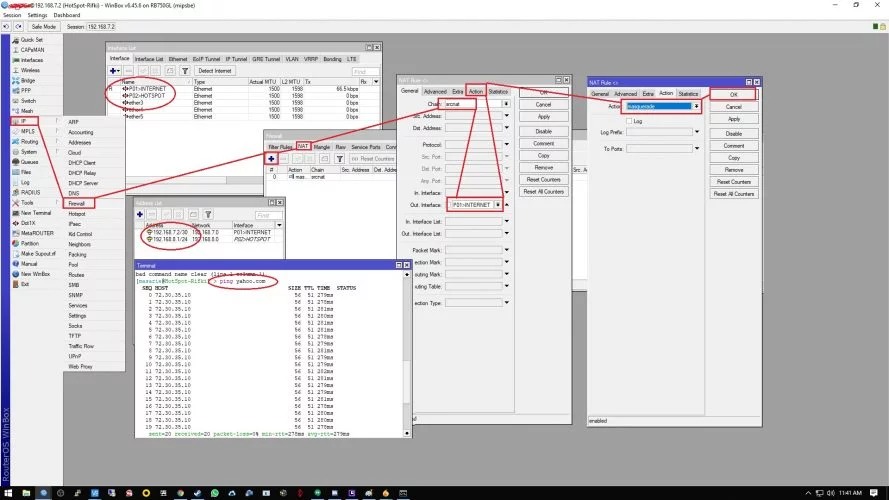Image resolution: width=889 pixels, height=500 pixels.
Task: Open the Chain dropdown showing srcnat
Action: tap(505, 103)
